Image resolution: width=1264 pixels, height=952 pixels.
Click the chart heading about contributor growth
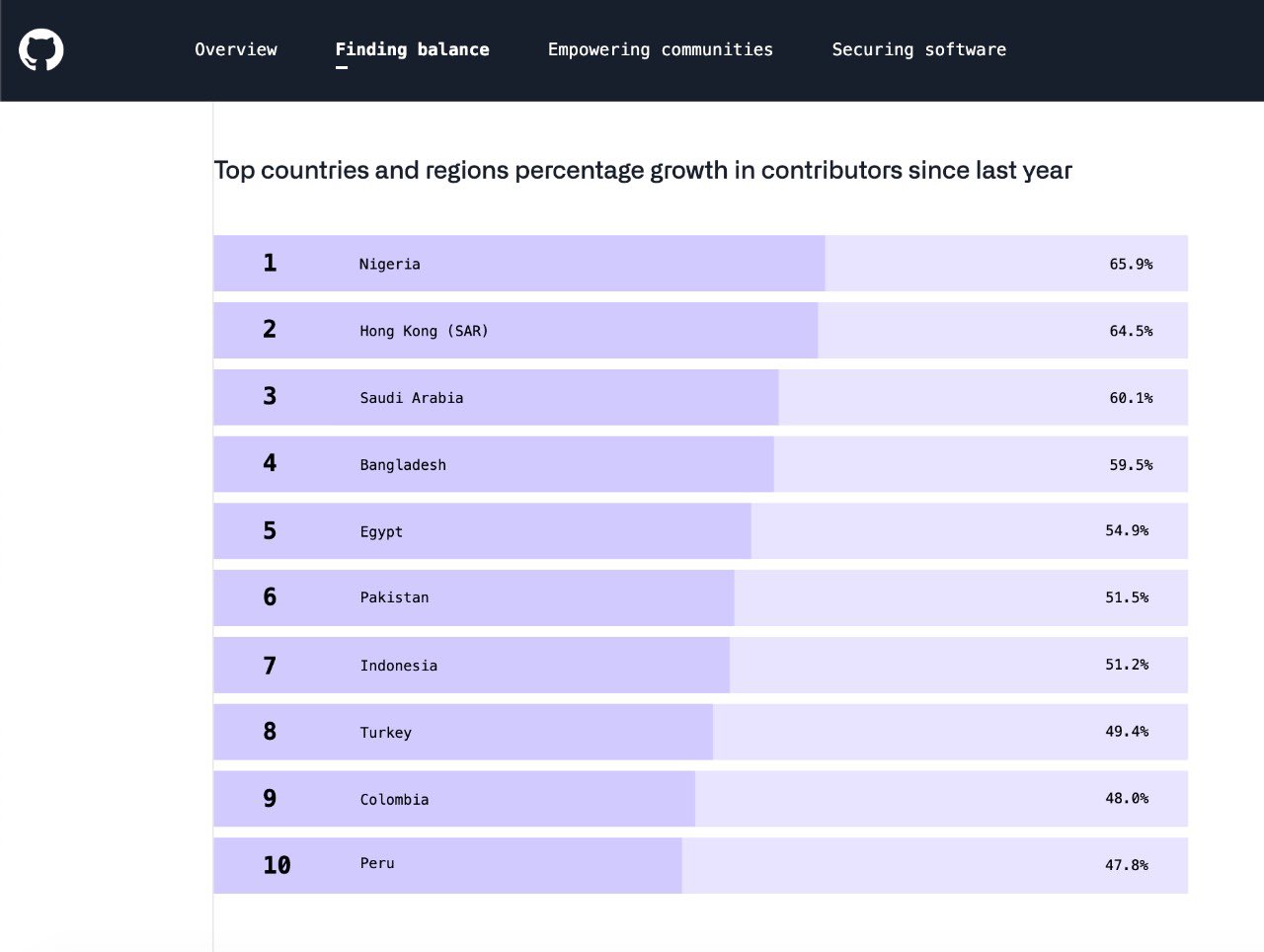coord(643,171)
